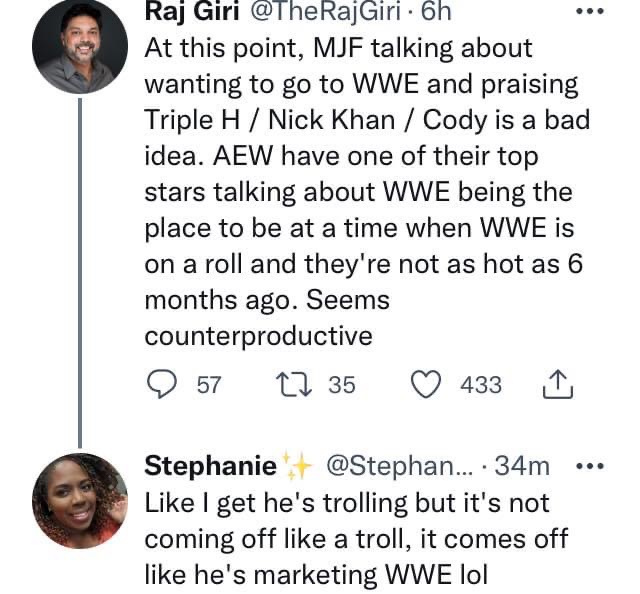View the 57 replies count
The height and width of the screenshot is (594, 640).
(208, 384)
